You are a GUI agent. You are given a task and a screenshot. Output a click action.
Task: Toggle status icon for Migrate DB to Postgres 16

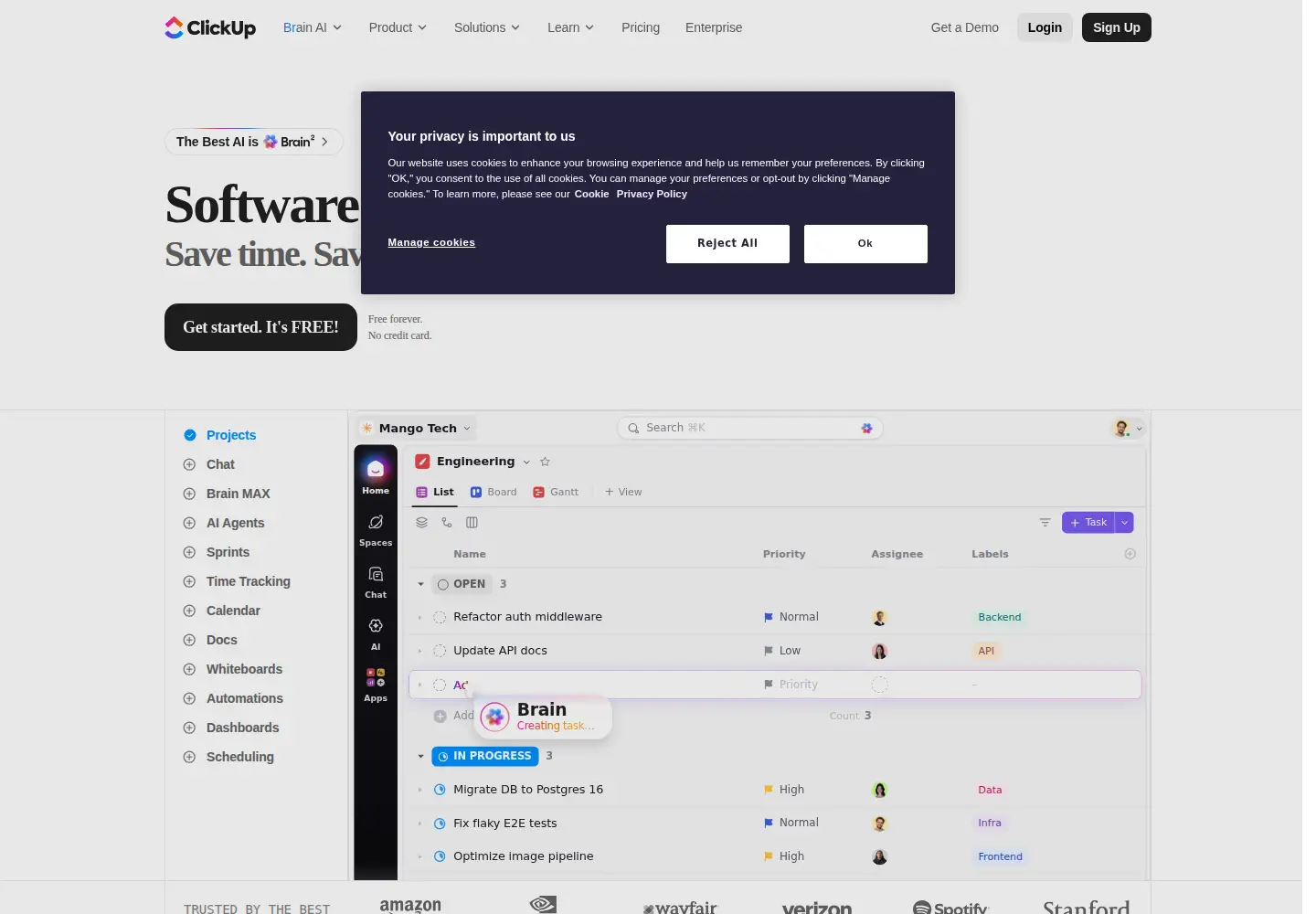point(440,790)
